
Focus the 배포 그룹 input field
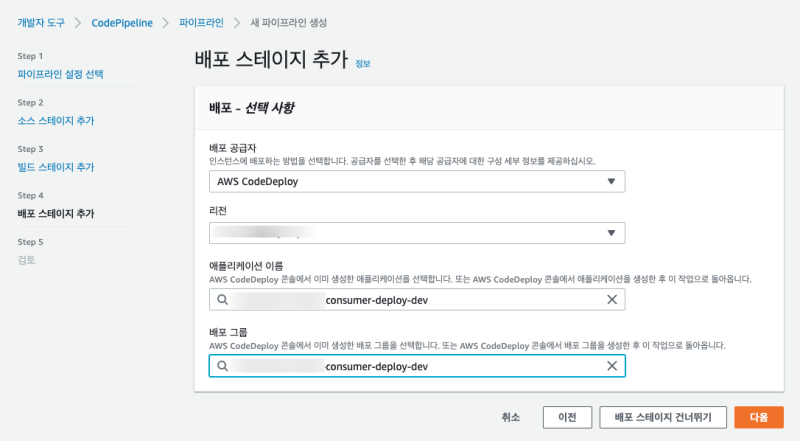point(417,366)
